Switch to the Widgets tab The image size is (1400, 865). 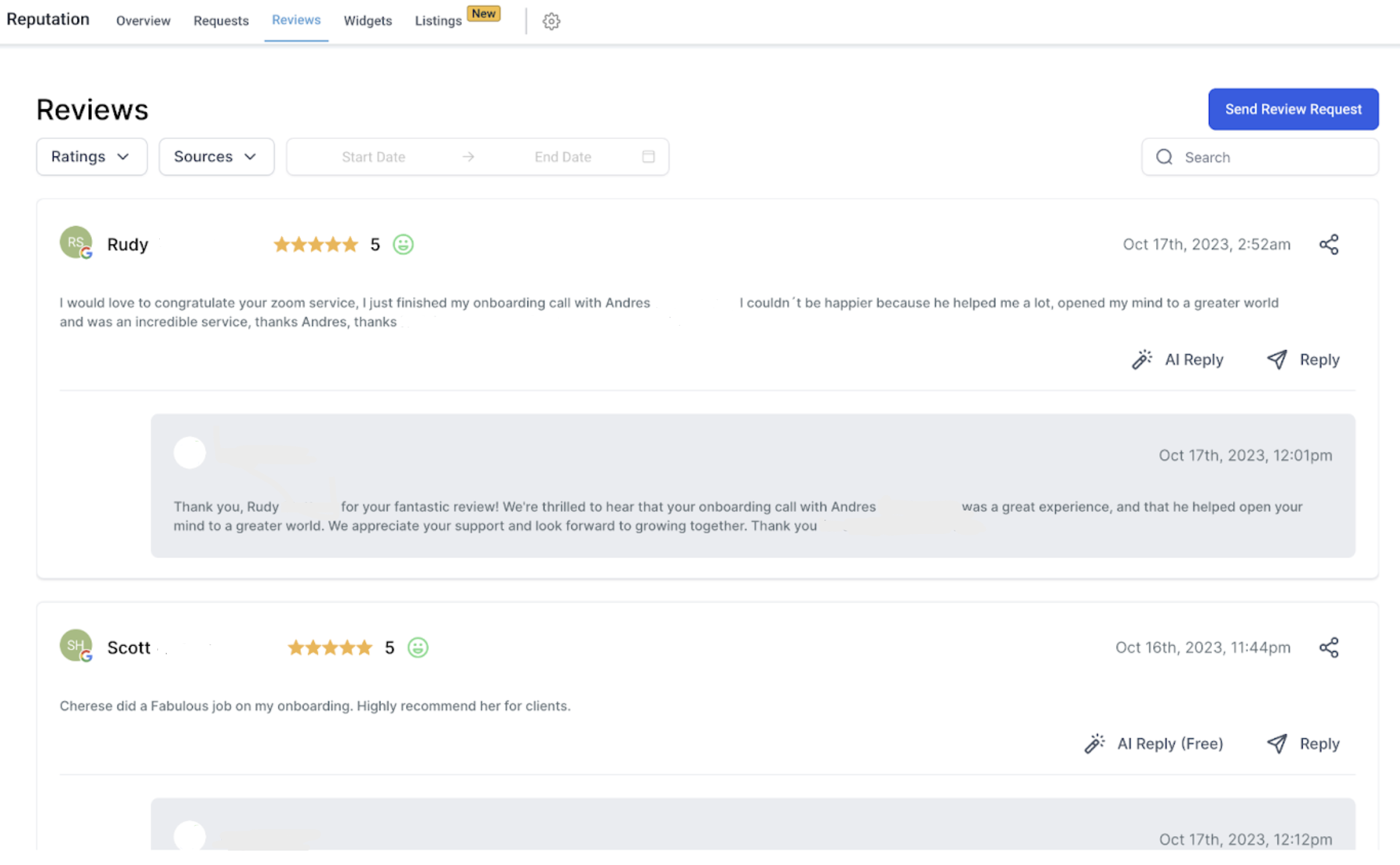(x=368, y=20)
